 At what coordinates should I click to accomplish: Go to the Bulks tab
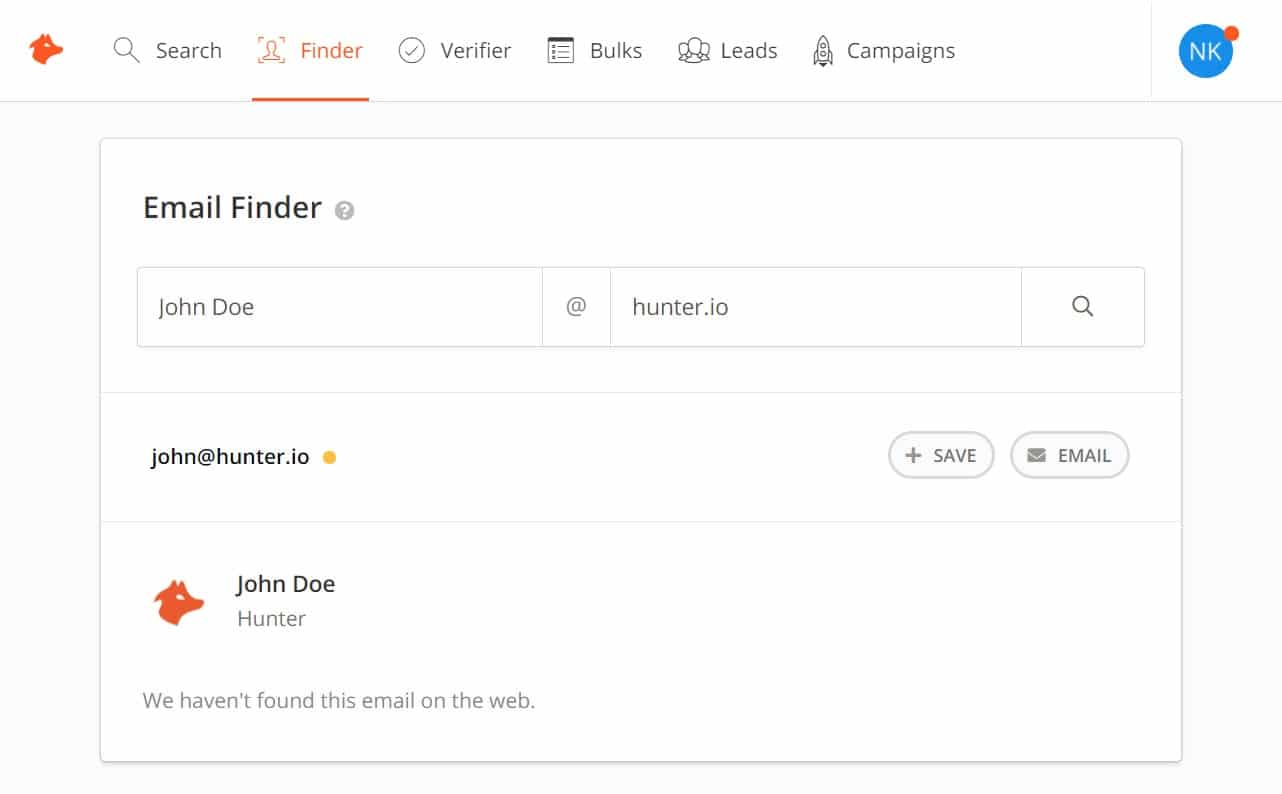tap(595, 50)
